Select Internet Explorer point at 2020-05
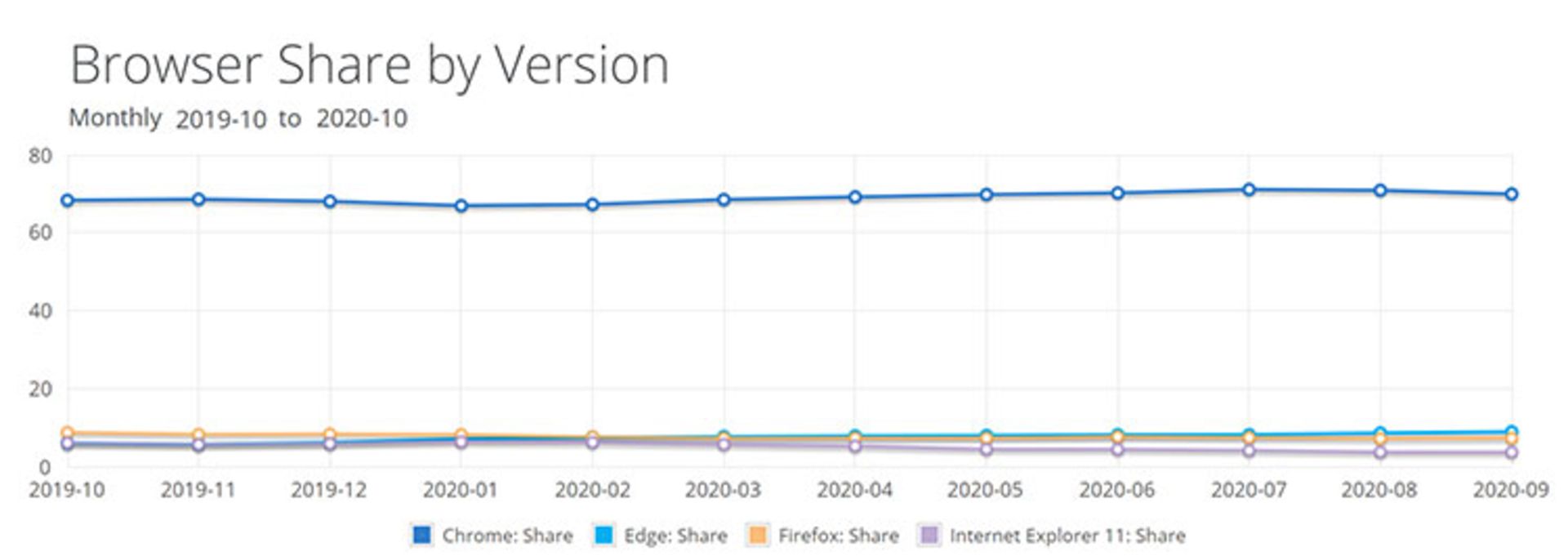 coord(987,449)
